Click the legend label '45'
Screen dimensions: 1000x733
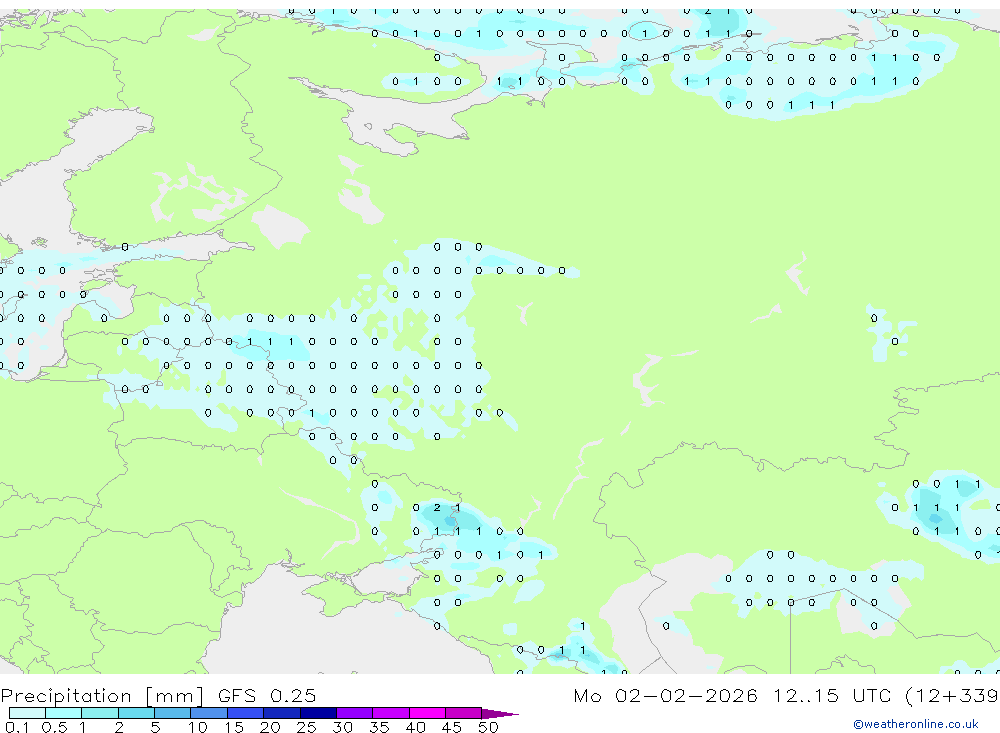(x=452, y=727)
